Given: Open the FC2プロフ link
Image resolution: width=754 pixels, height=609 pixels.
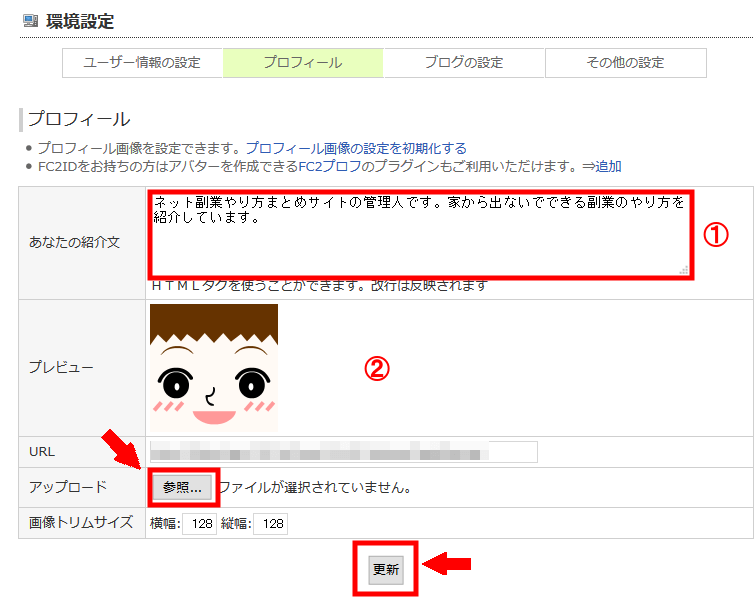Looking at the screenshot, I should tap(330, 166).
